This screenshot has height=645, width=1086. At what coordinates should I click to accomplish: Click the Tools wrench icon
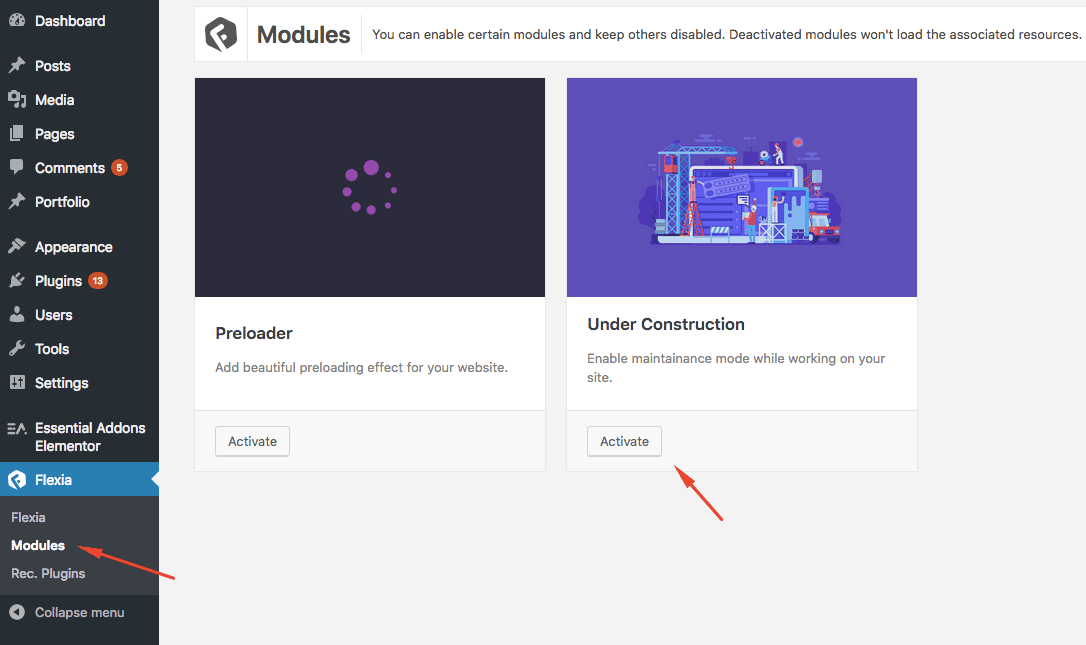(17, 348)
